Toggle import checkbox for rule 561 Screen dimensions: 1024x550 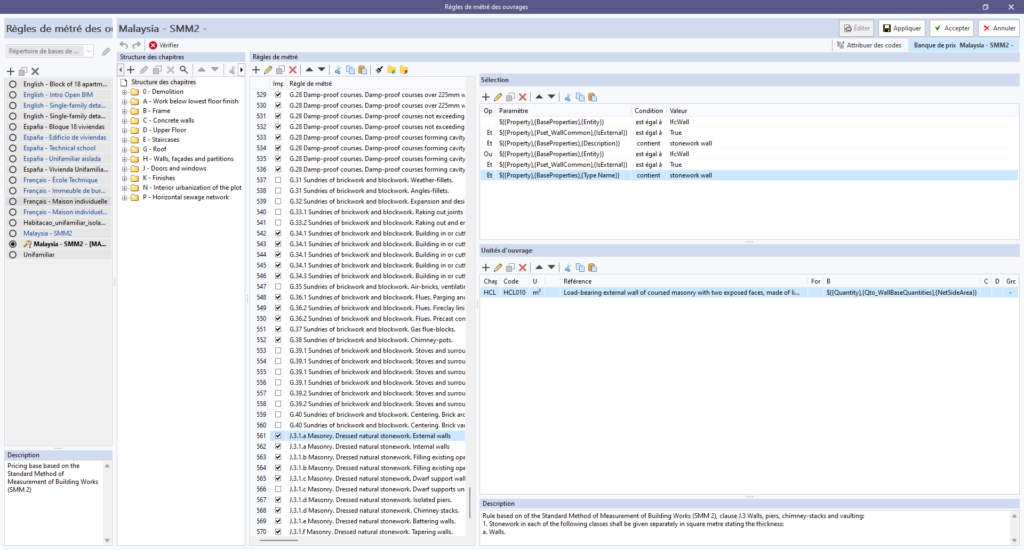(278, 436)
